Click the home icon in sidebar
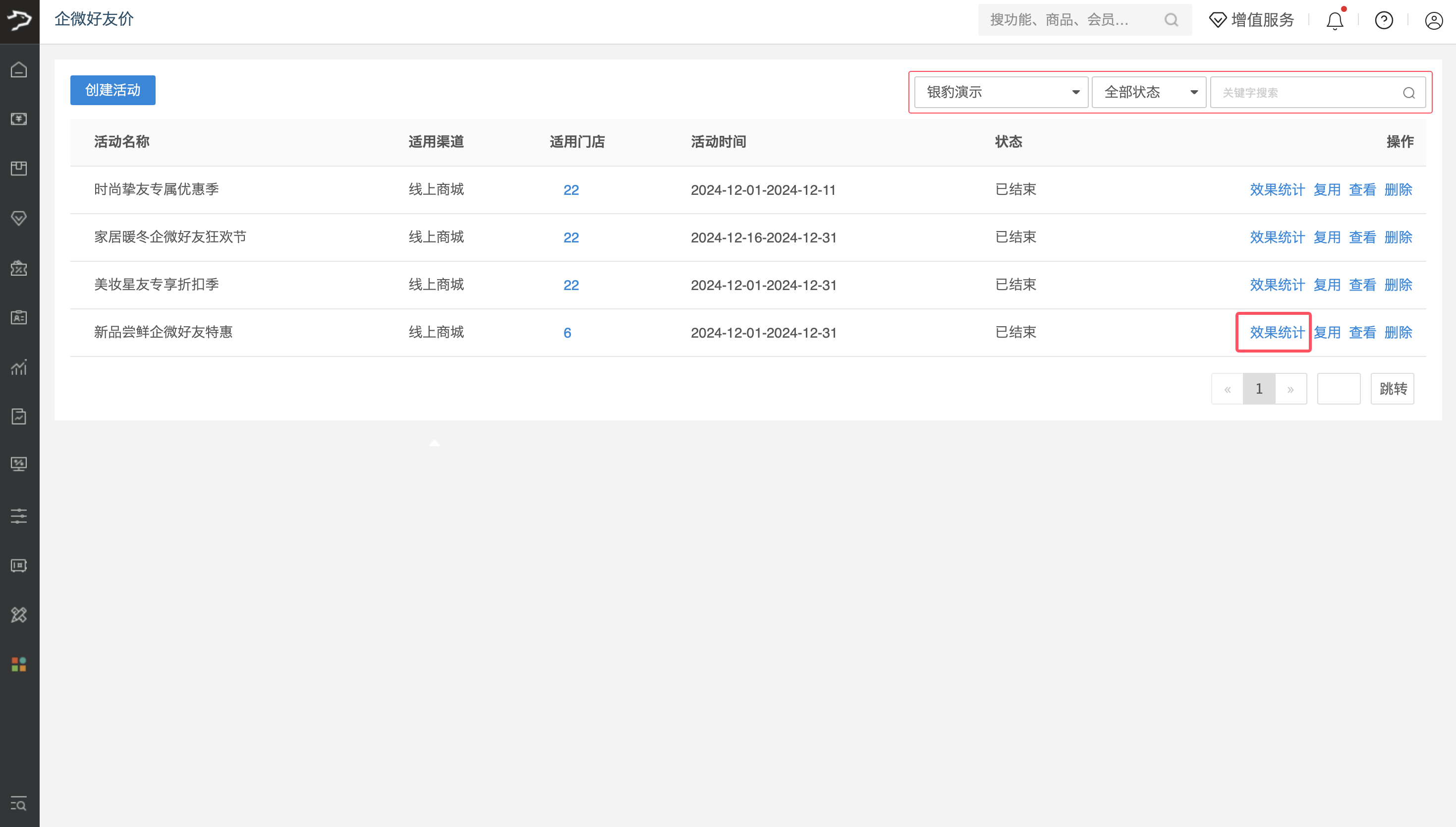Image resolution: width=1456 pixels, height=827 pixels. tap(19, 70)
